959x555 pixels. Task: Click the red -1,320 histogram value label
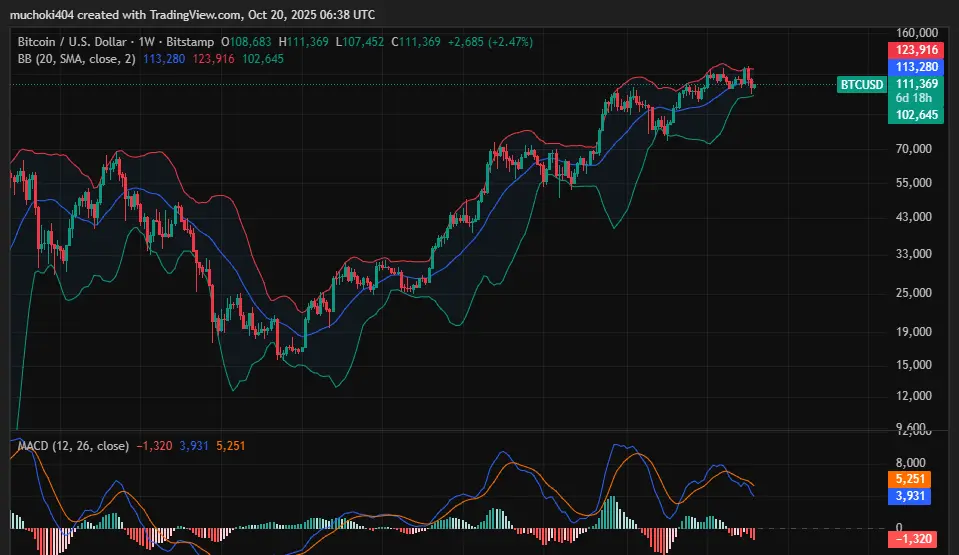tap(913, 539)
